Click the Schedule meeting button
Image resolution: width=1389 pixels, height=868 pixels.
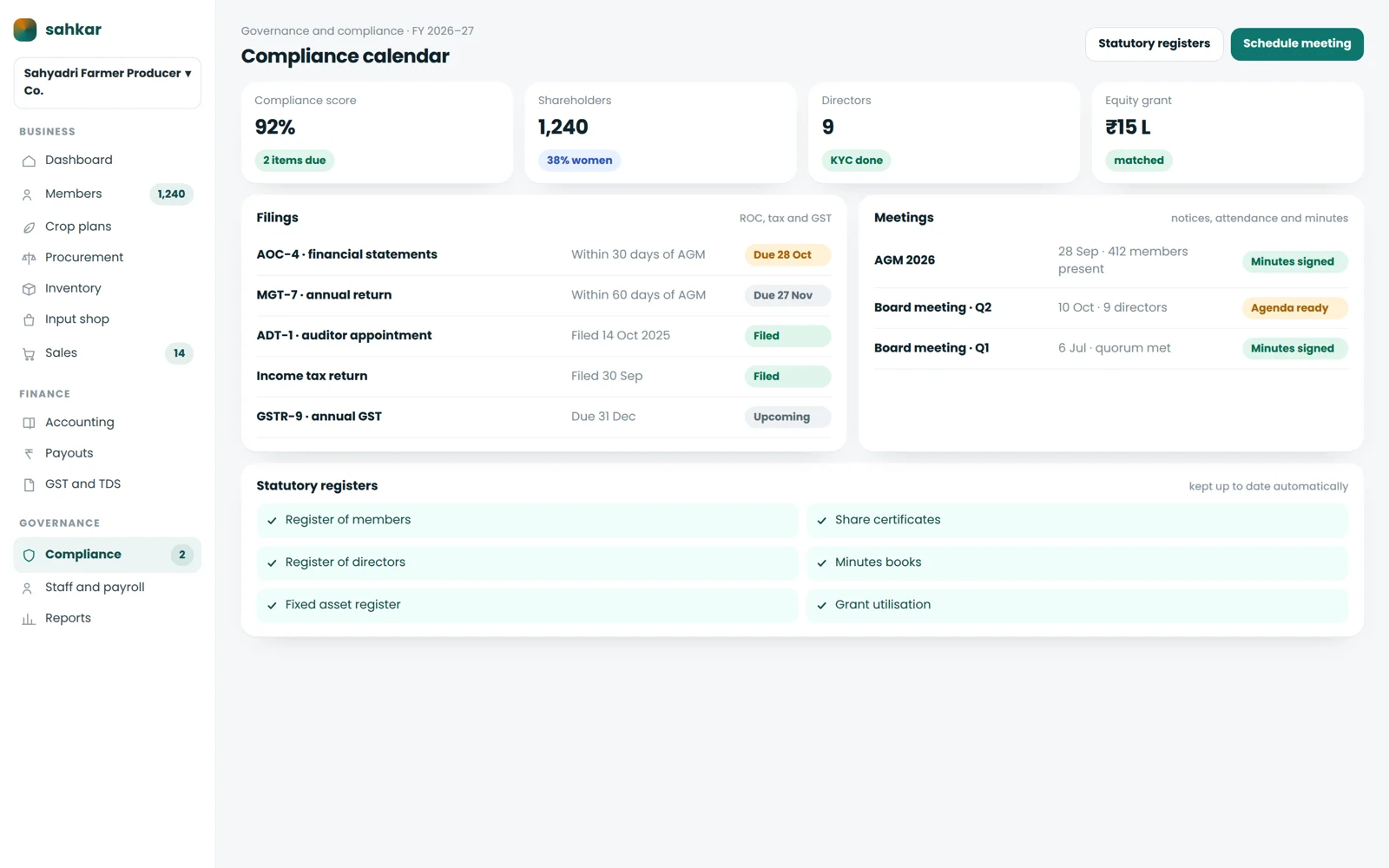coord(1297,43)
